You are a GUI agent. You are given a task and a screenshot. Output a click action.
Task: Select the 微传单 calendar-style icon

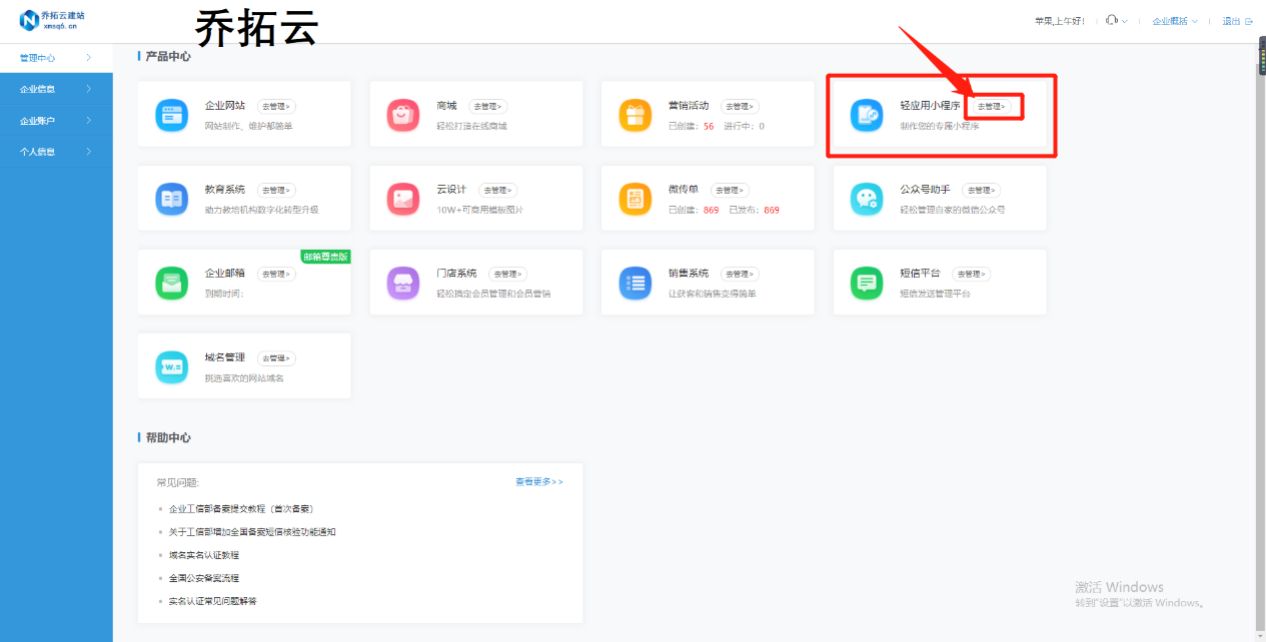(x=635, y=197)
